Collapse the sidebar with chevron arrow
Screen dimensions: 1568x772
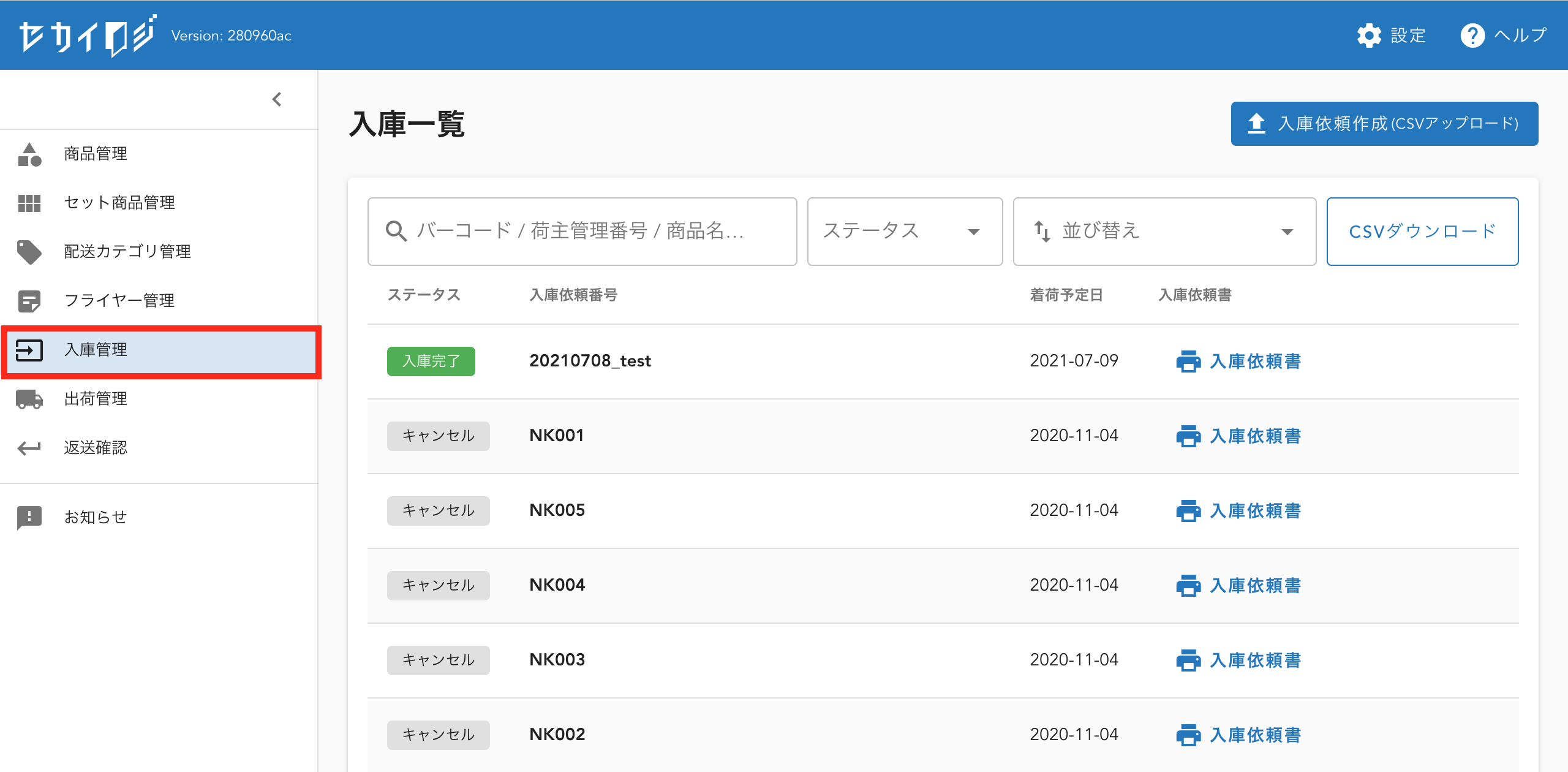[277, 99]
